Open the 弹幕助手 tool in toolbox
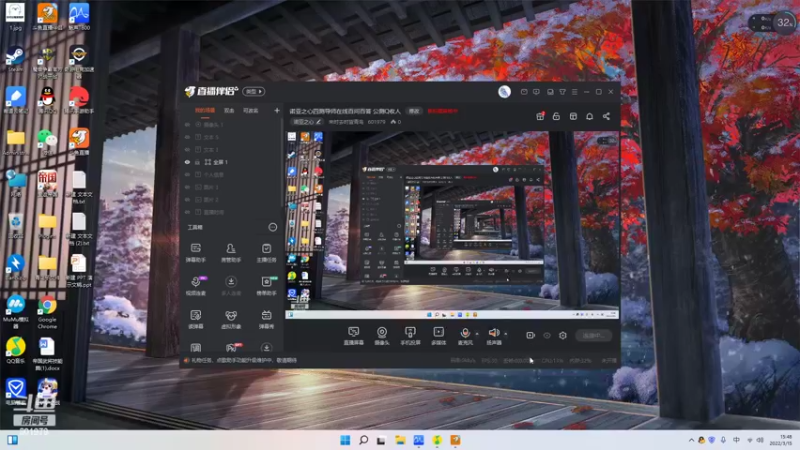 pos(195,253)
